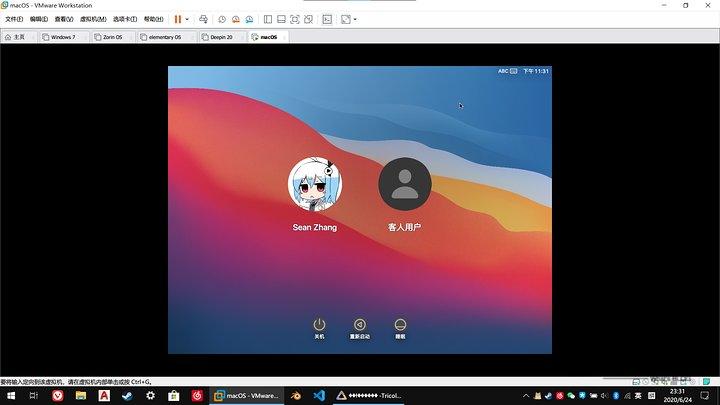720x405 pixels.
Task: Open Microsoft Store from taskbar
Action: point(174,395)
